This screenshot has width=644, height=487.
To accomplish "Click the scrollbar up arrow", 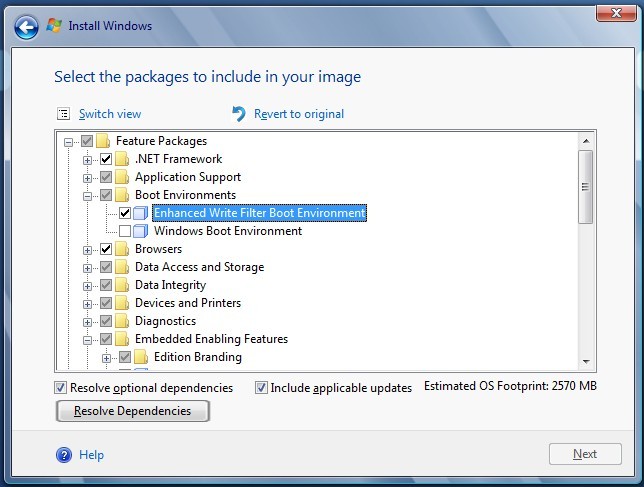I will click(x=586, y=141).
